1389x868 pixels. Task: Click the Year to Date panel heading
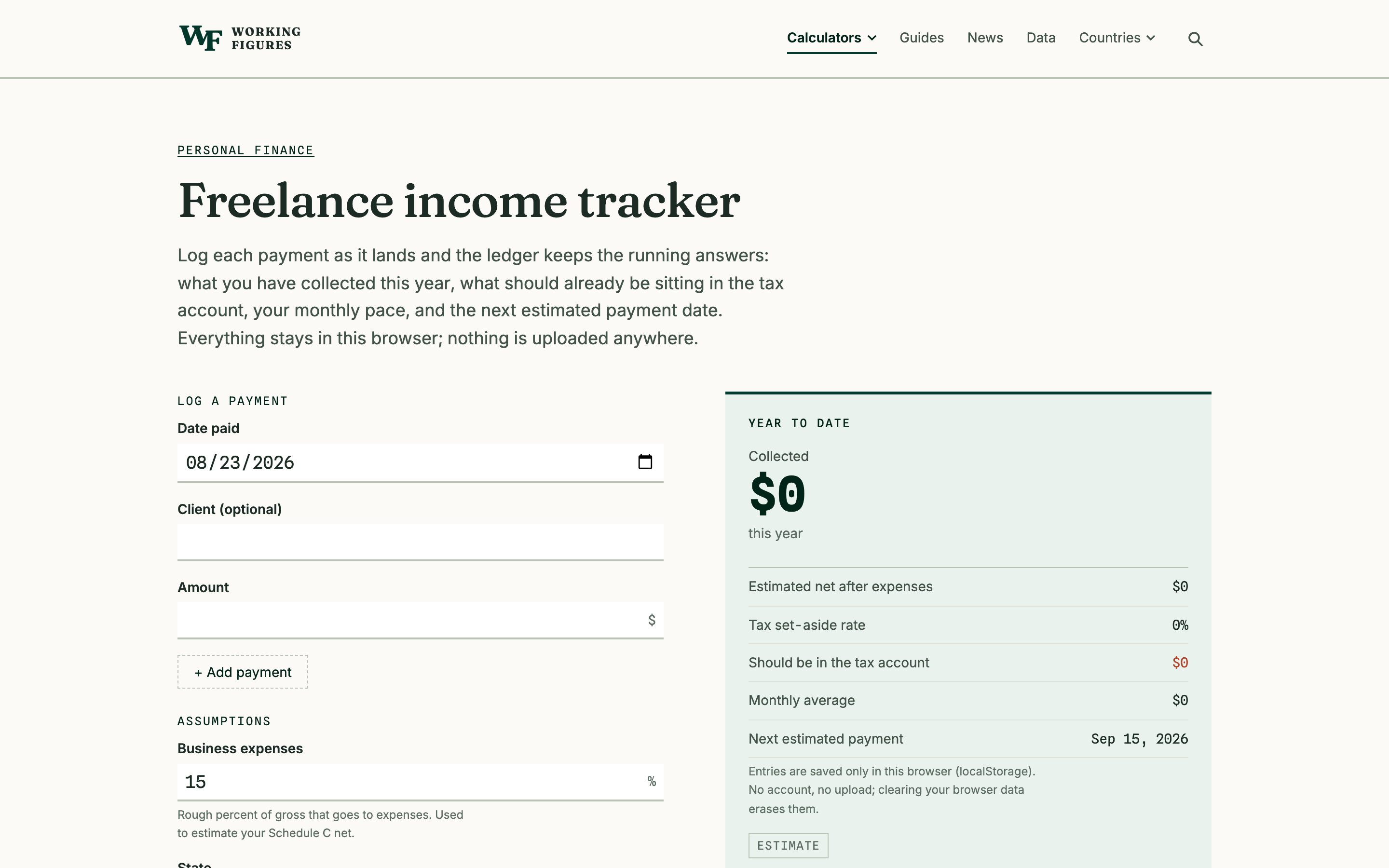tap(799, 424)
